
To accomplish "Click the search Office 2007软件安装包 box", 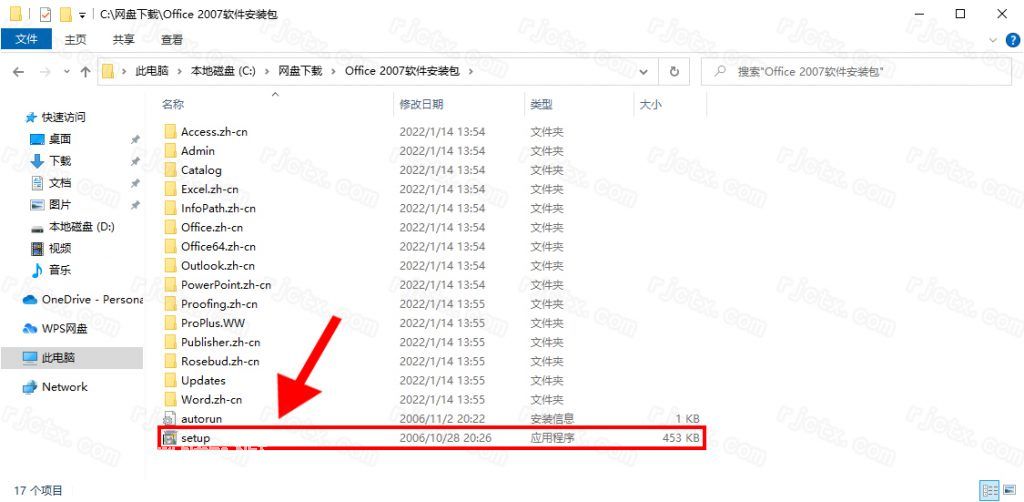I will coord(856,71).
